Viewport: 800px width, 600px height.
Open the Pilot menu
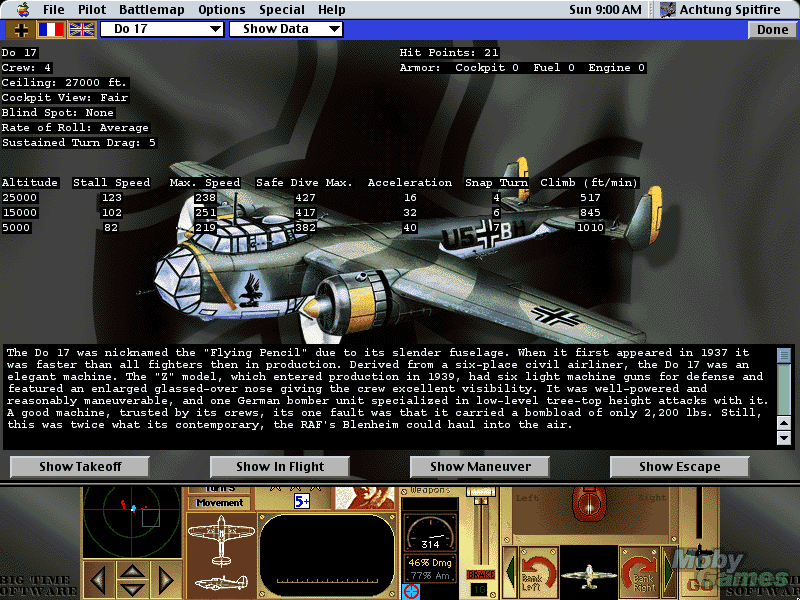(92, 10)
